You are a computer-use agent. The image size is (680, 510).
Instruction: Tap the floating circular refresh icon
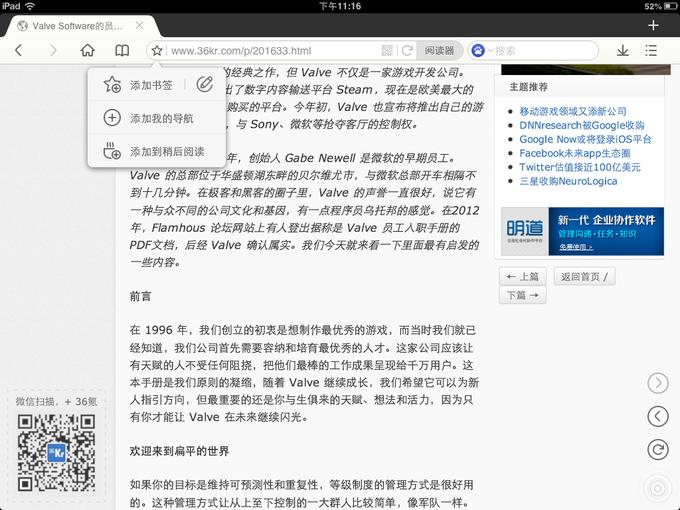click(x=657, y=450)
